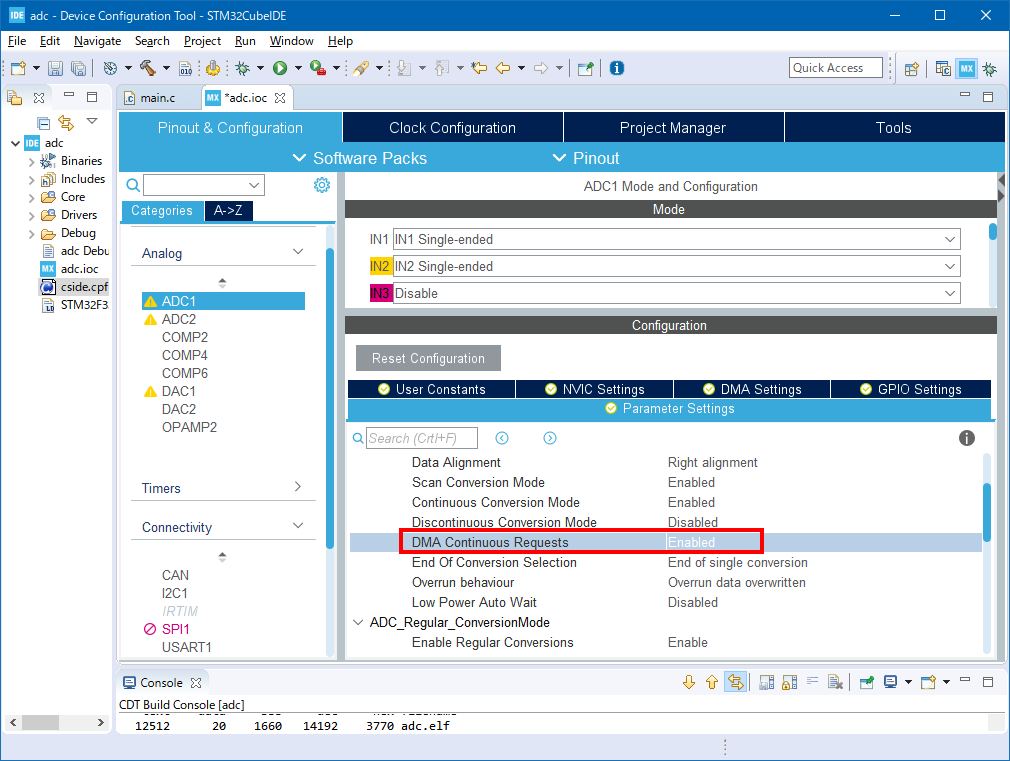Image resolution: width=1010 pixels, height=761 pixels.
Task: Click the previous search result arrow icon
Action: tap(502, 438)
